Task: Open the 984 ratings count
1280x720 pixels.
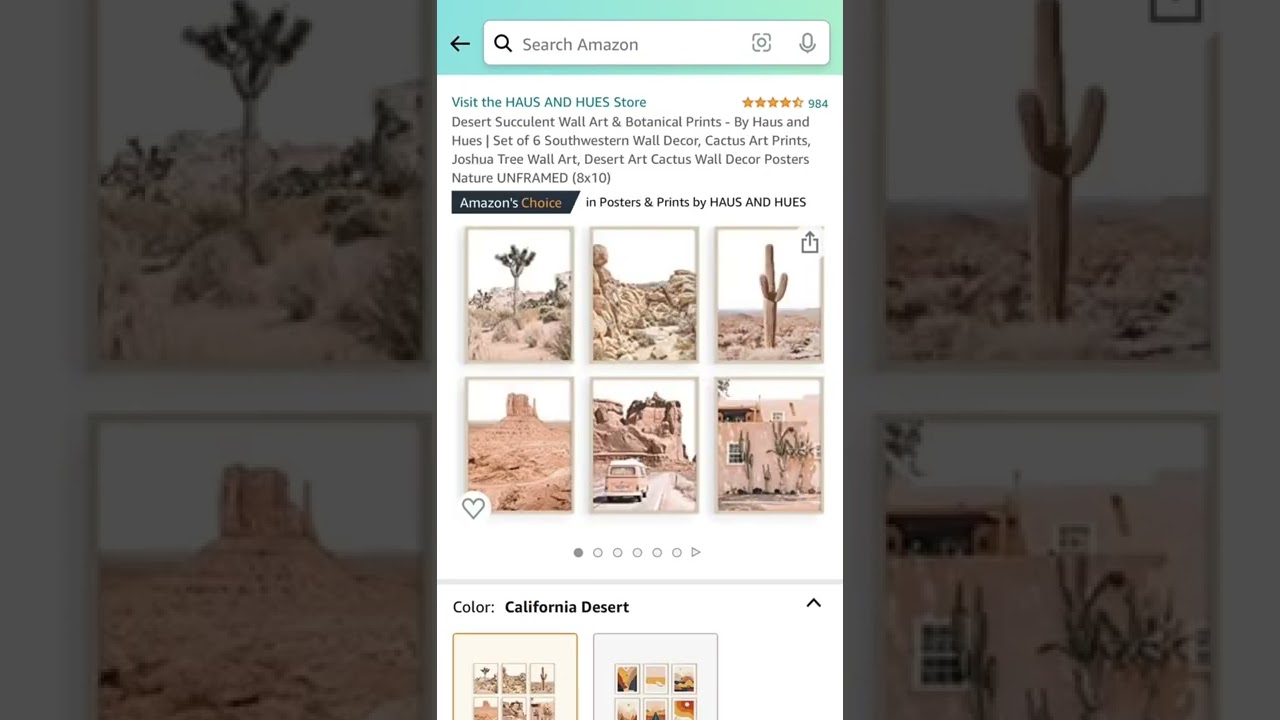Action: coord(818,104)
